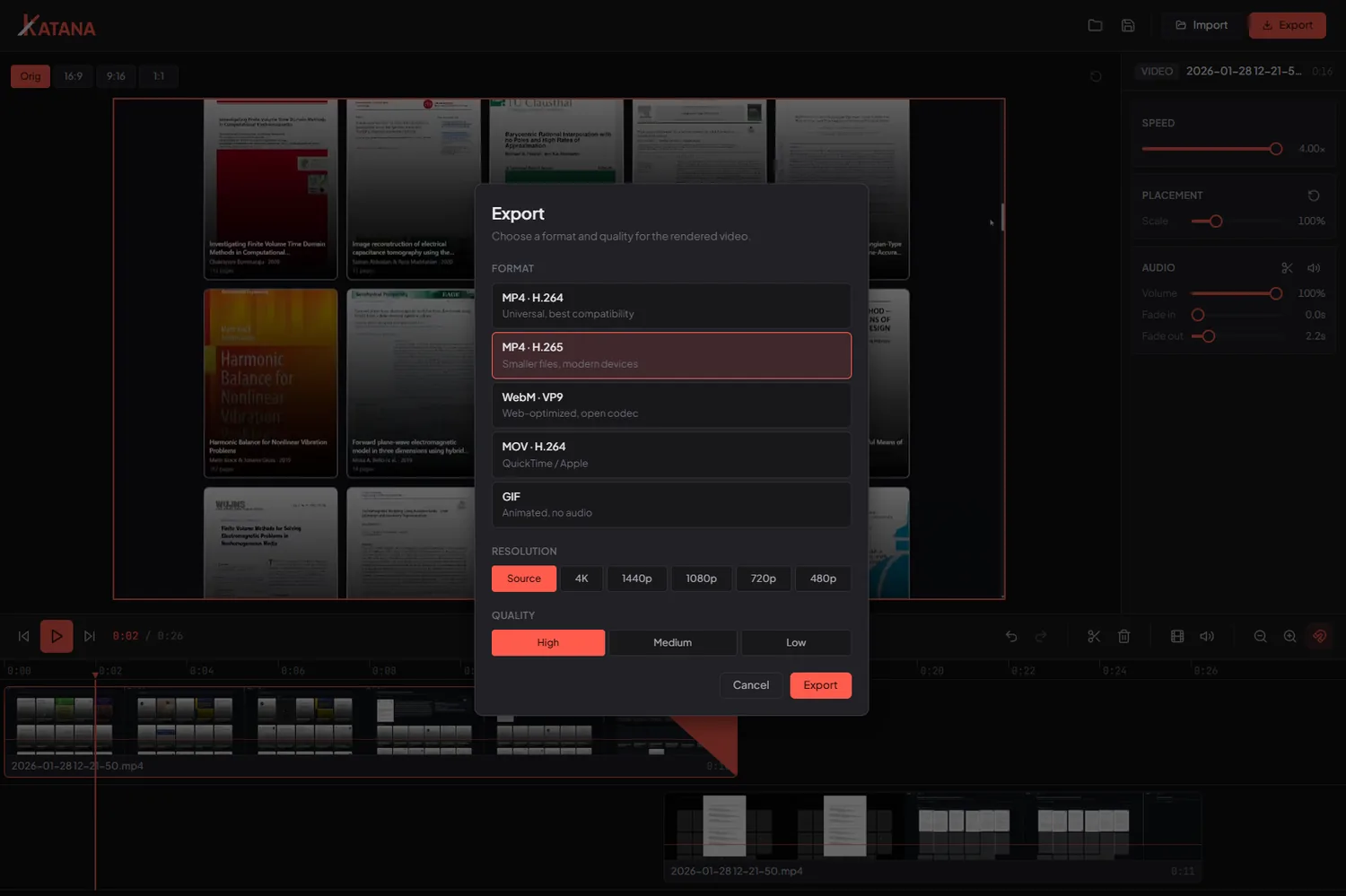Set quality to Low
This screenshot has height=896, width=1346.
point(796,643)
